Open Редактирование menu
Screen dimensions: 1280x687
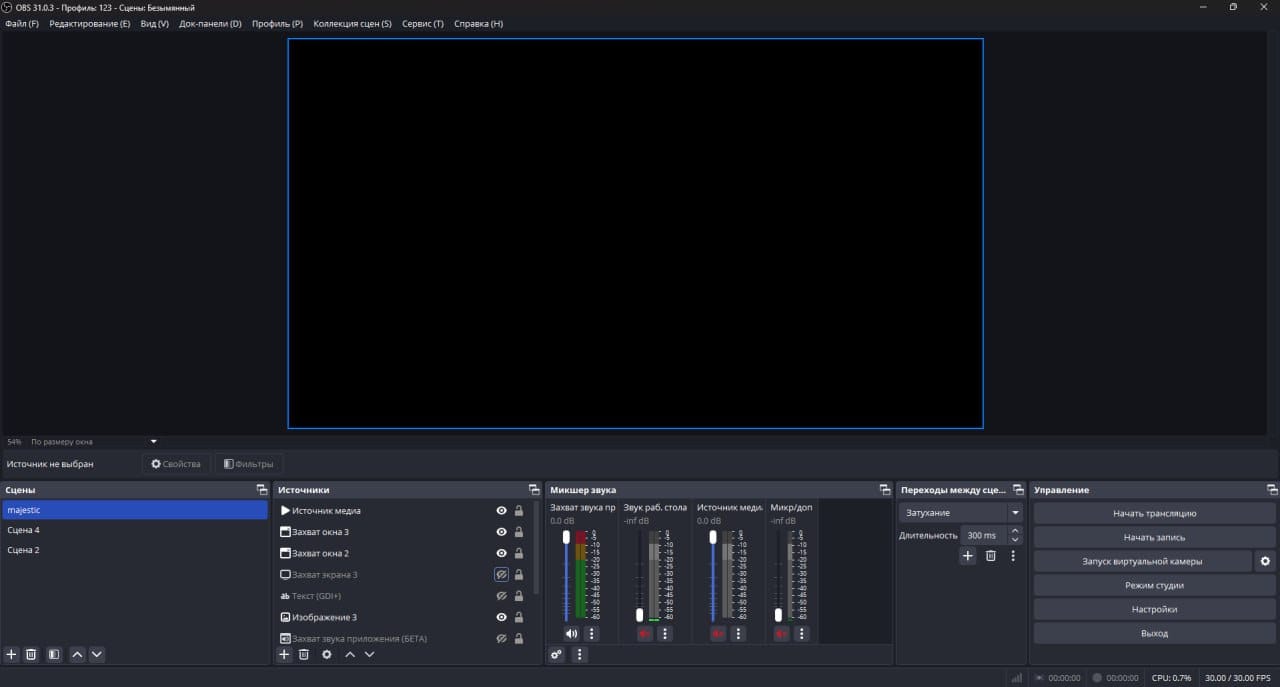pos(89,23)
